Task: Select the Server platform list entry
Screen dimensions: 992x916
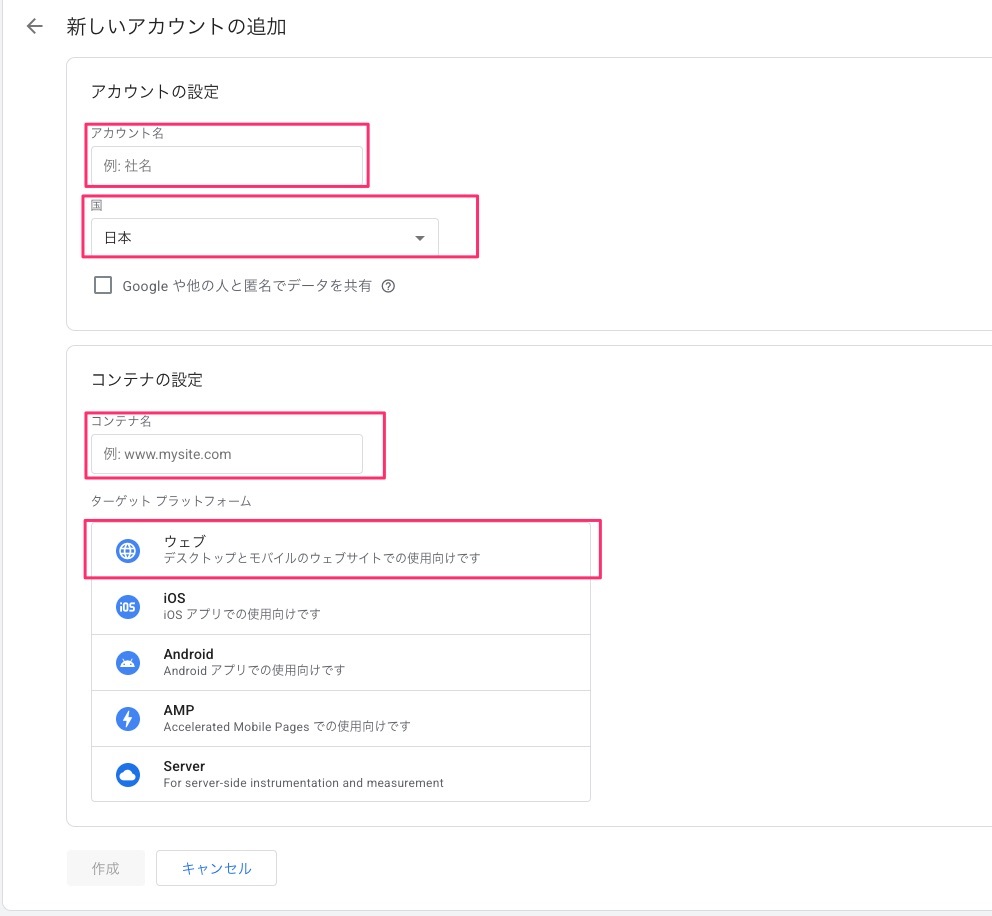Action: point(340,773)
